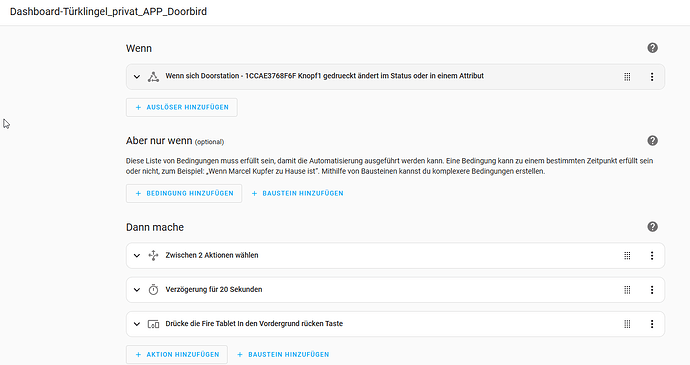Click the Dashboard-Türklingel_privat_APP_Doorbird title
The image size is (690, 365).
[x=108, y=11]
